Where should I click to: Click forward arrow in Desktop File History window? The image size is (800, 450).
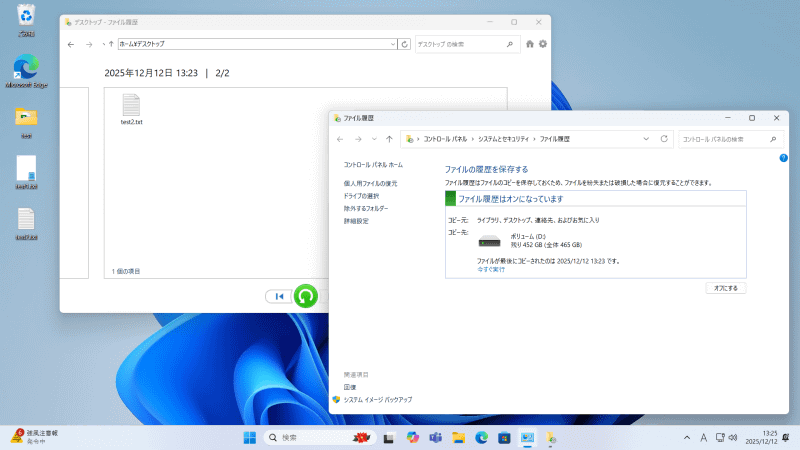tap(89, 45)
